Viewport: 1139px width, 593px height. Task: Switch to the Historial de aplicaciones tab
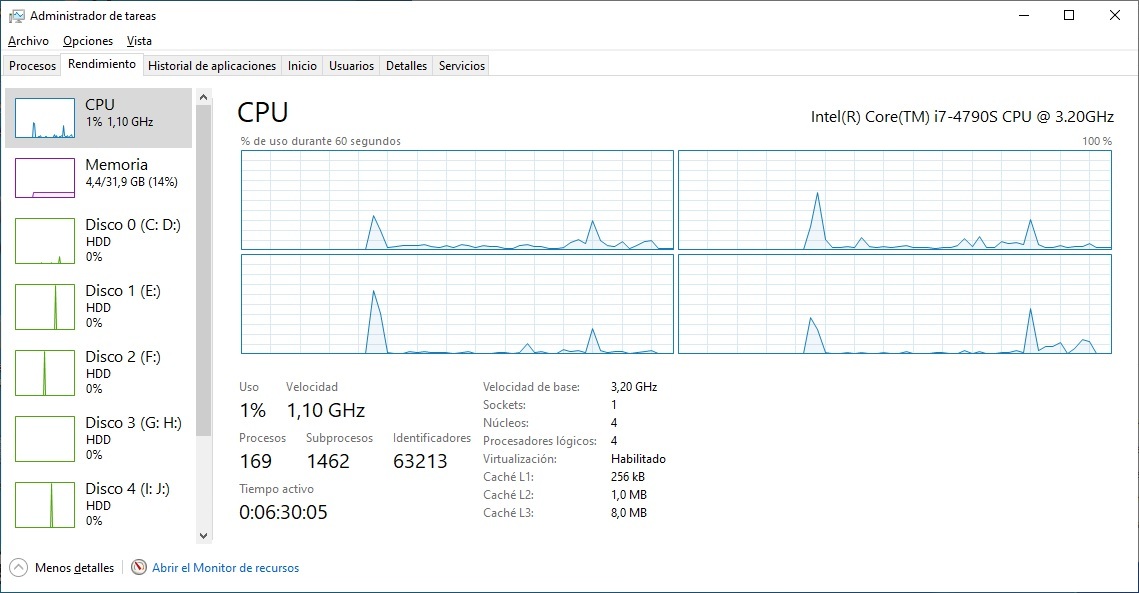212,66
